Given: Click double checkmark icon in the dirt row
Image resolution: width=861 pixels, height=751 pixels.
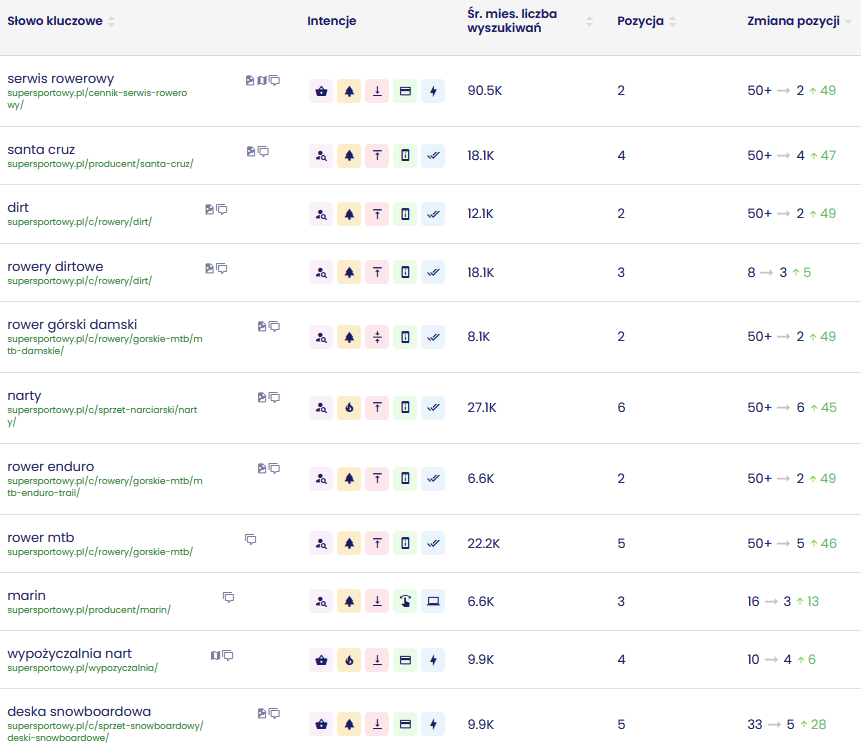Looking at the screenshot, I should [433, 213].
